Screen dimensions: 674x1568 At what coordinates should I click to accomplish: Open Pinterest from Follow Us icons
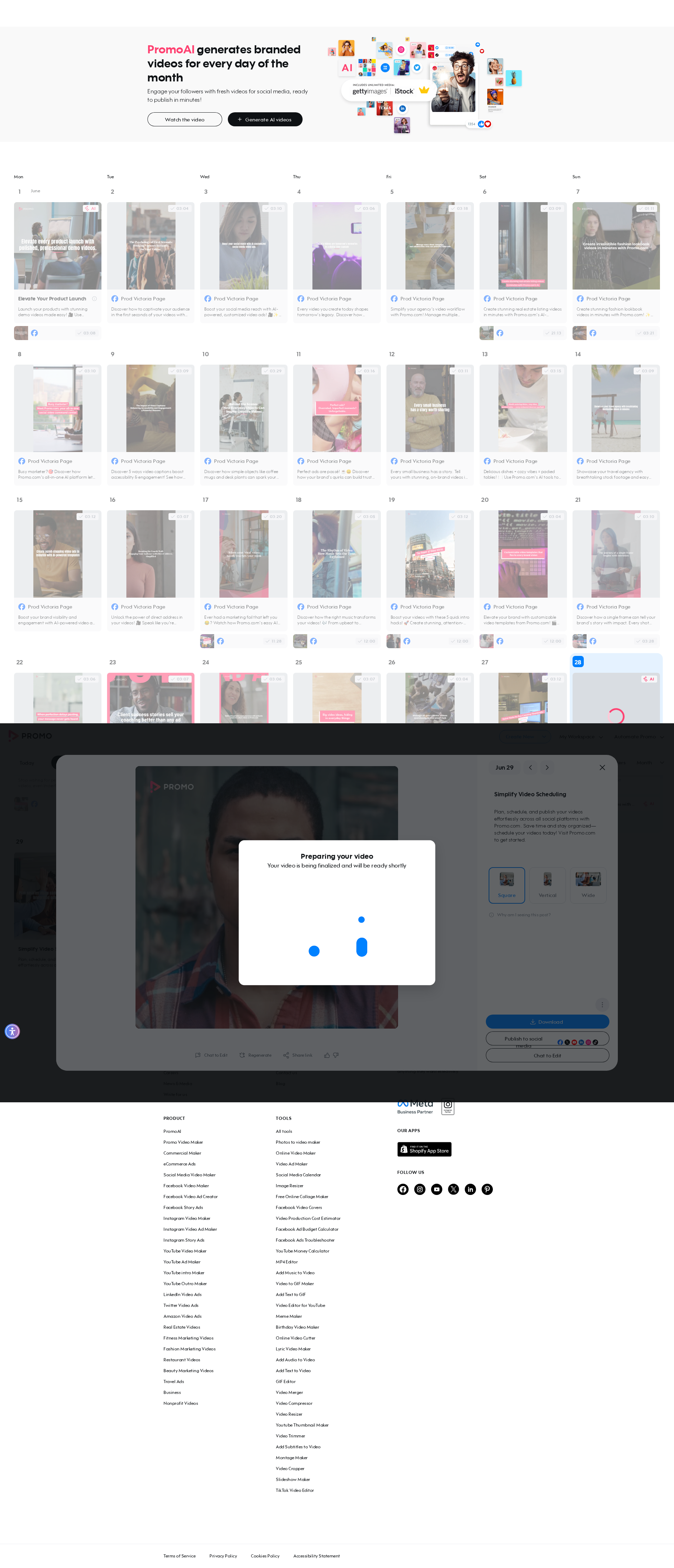[x=487, y=1189]
